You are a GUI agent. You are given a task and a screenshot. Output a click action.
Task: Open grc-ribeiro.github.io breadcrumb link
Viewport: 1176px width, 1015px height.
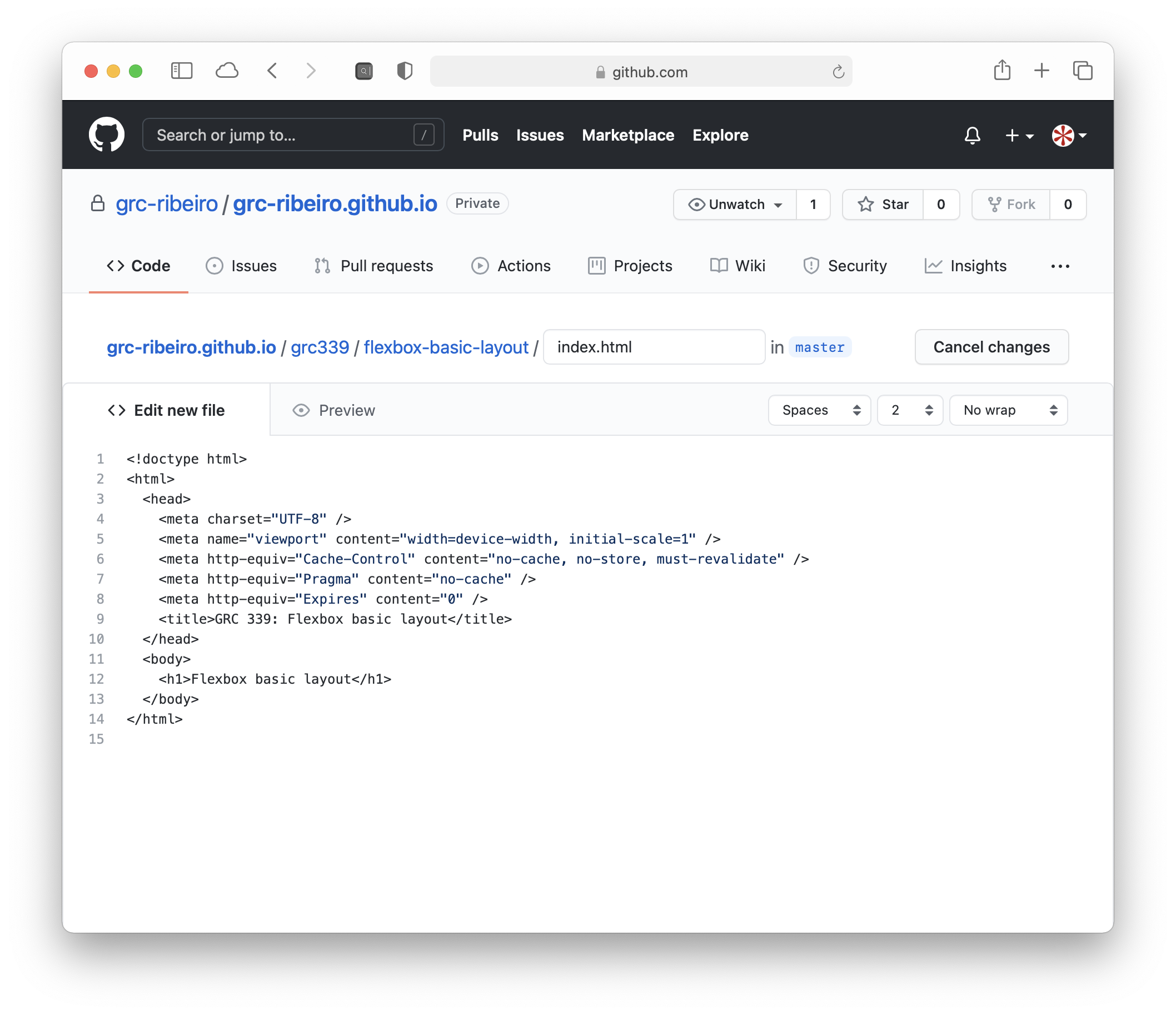[191, 347]
